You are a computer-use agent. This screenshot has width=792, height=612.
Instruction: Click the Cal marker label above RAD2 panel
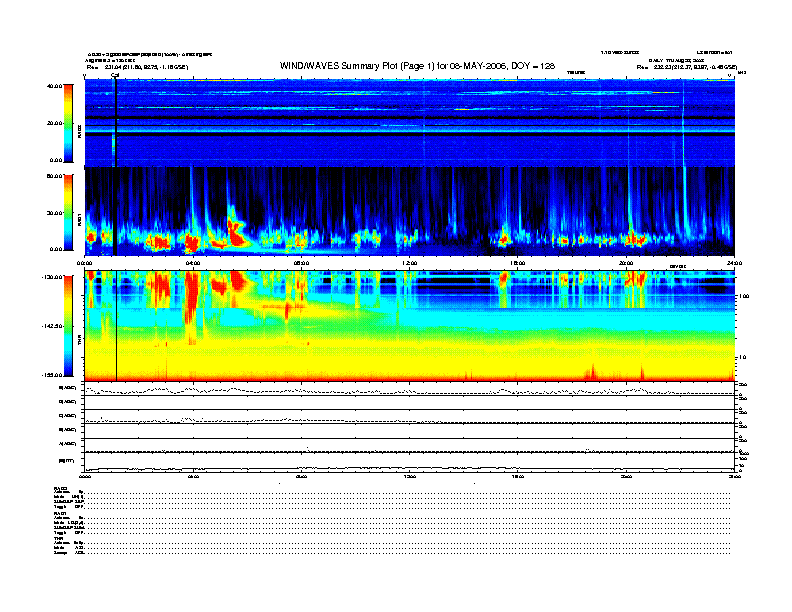pyautogui.click(x=115, y=76)
